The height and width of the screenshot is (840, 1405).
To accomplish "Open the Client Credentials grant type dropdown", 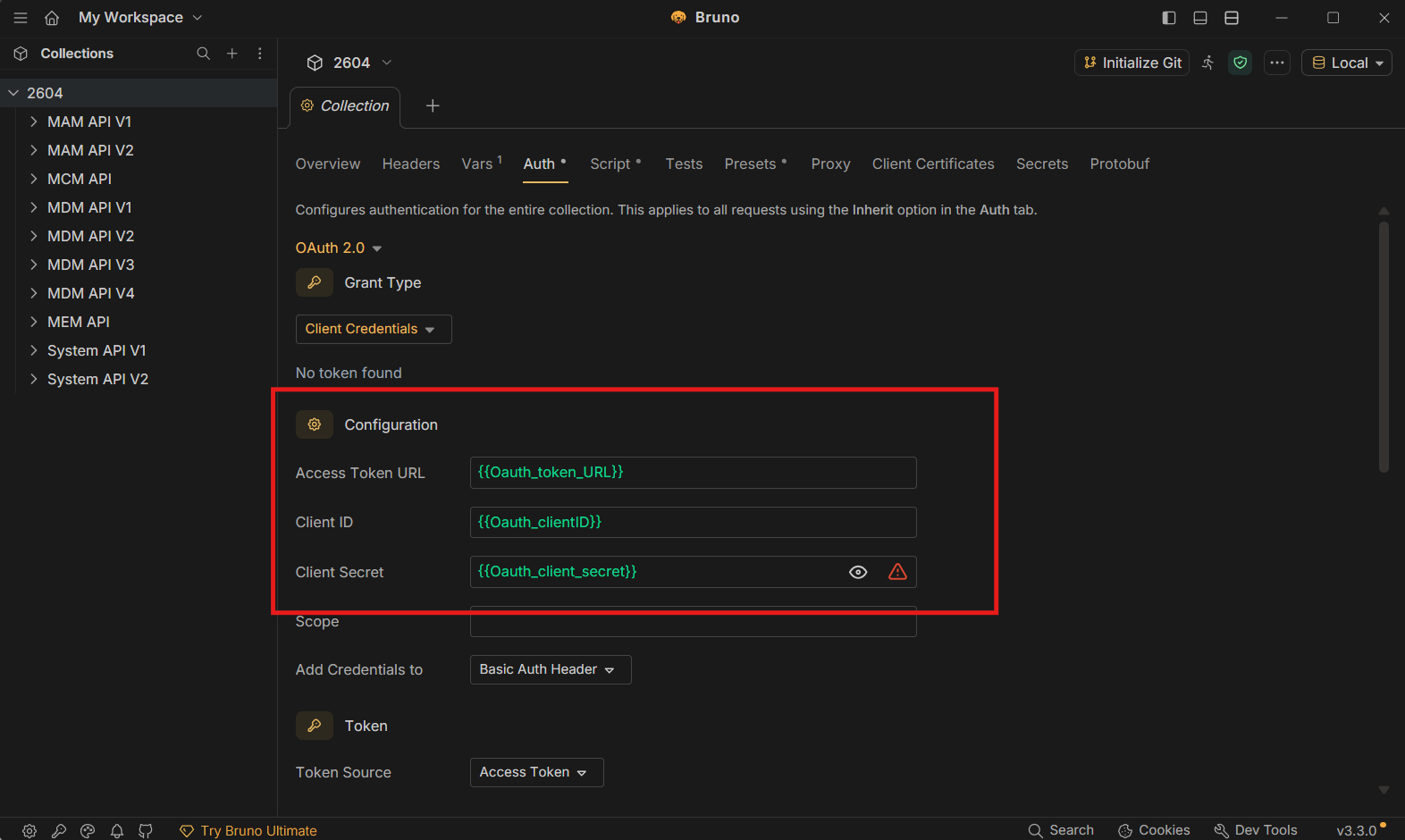I will tap(374, 329).
